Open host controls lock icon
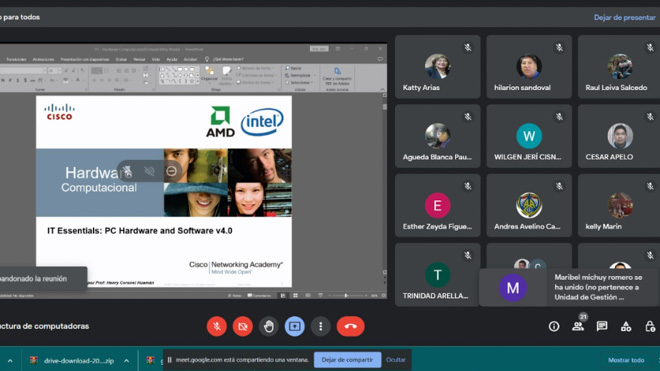 650,326
